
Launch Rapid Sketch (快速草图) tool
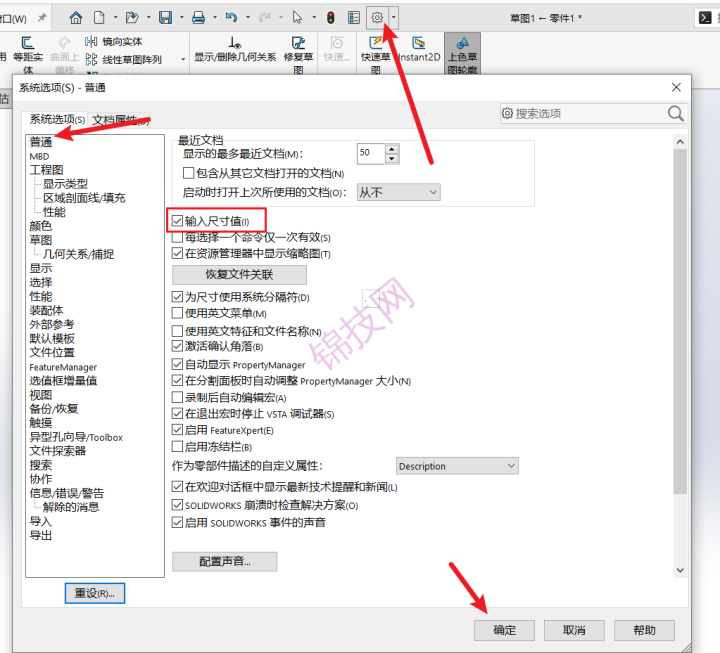click(376, 56)
